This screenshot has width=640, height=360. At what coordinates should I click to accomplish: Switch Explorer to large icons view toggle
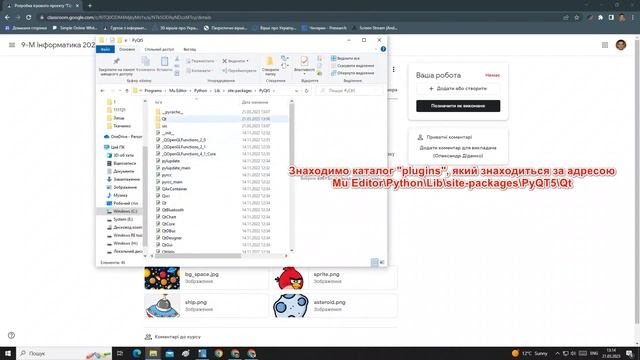[x=382, y=262]
